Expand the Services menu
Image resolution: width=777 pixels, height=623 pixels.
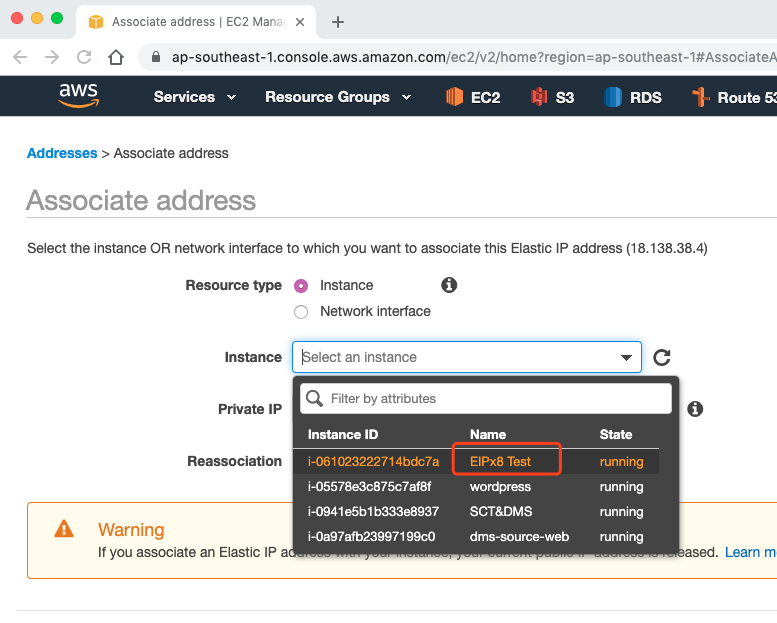point(195,97)
